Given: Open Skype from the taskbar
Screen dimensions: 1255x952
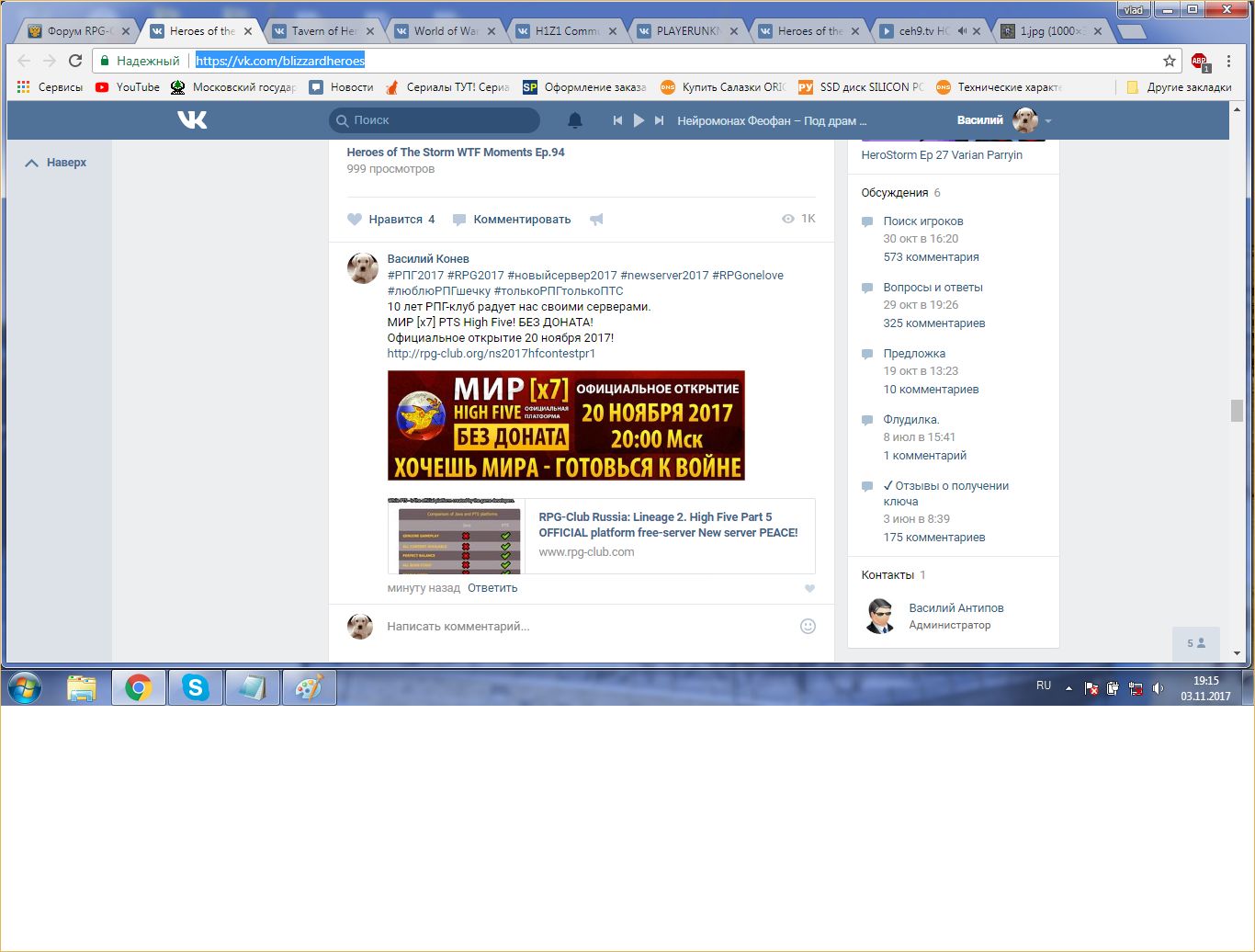Looking at the screenshot, I should (x=196, y=687).
